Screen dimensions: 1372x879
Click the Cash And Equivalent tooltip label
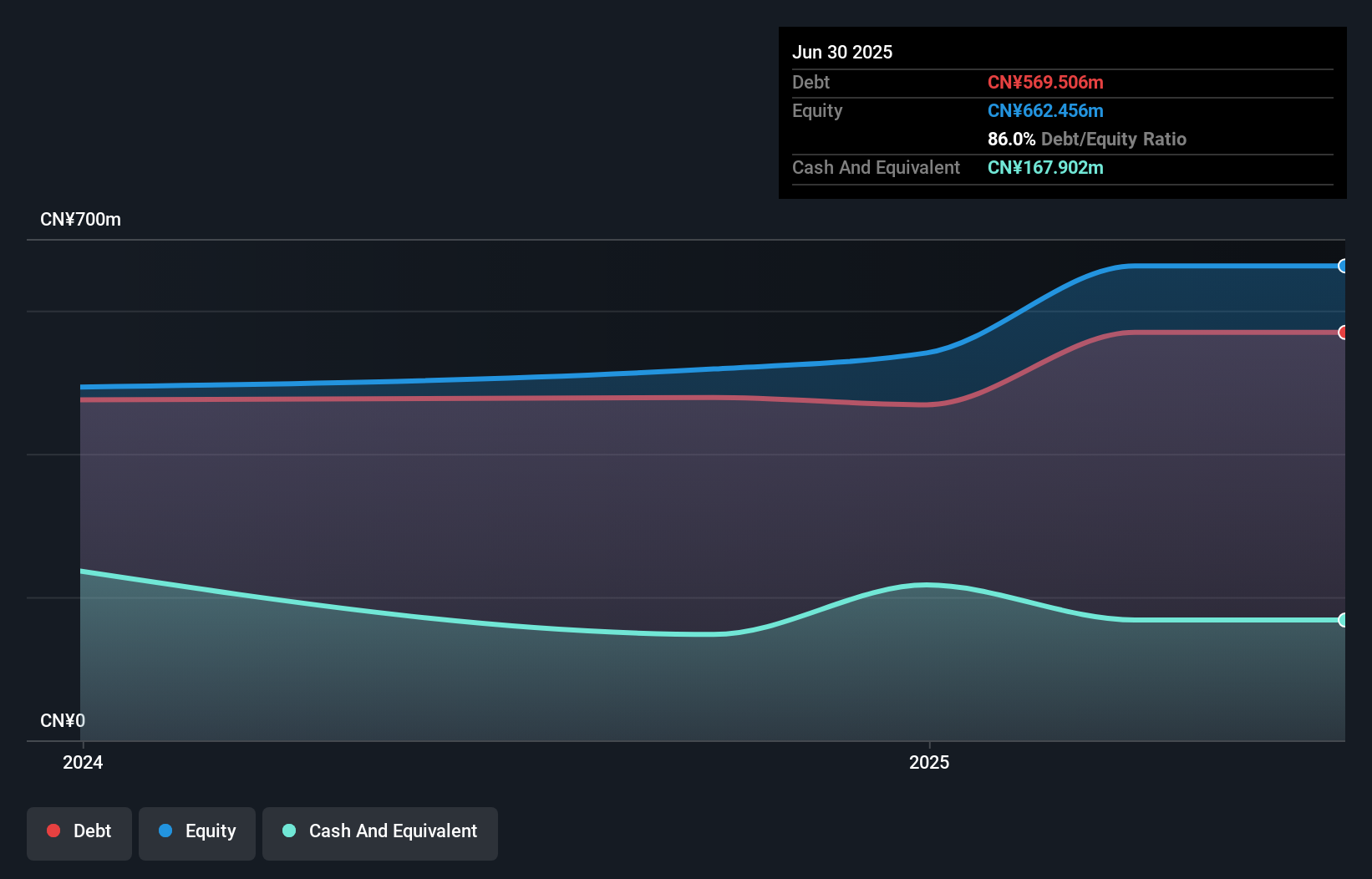coord(876,167)
